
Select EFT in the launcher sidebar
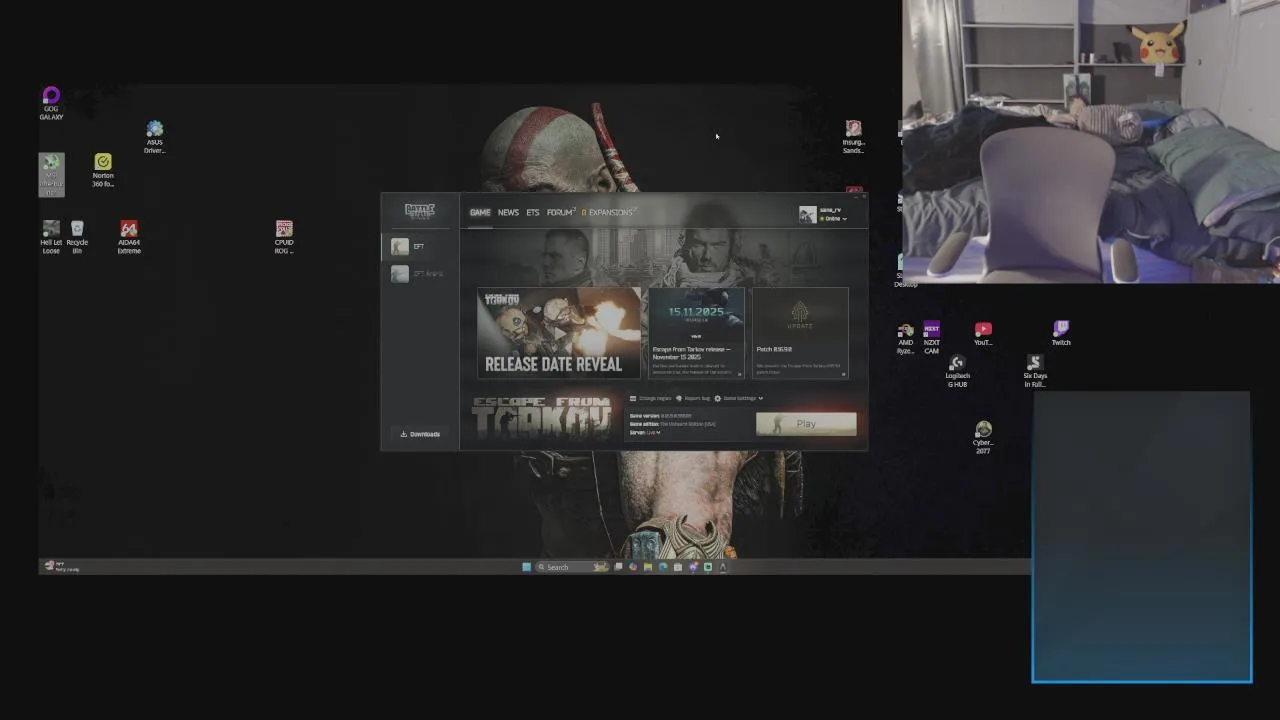tap(419, 246)
